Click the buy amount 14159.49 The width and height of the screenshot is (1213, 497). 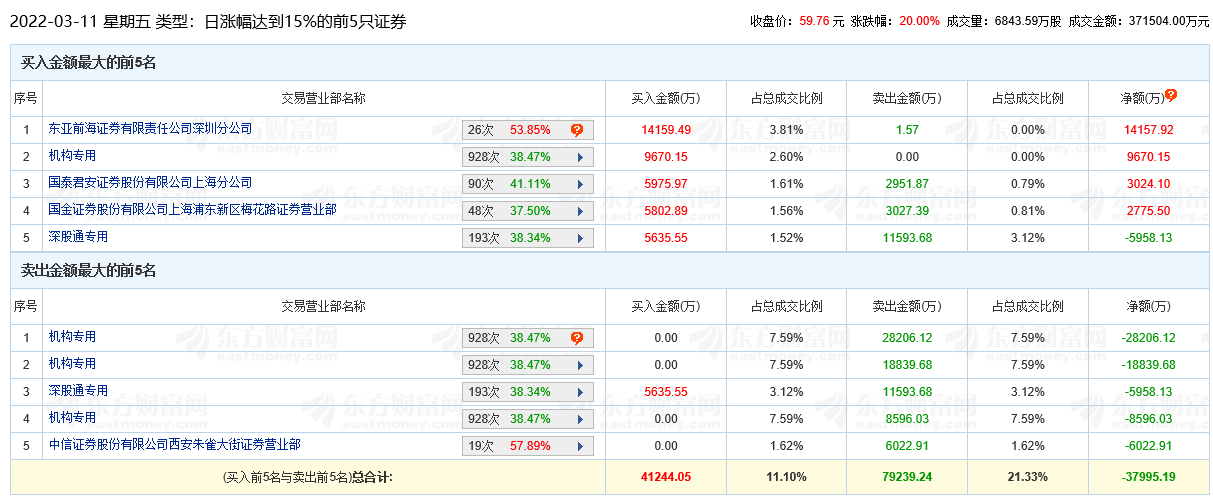pyautogui.click(x=666, y=130)
